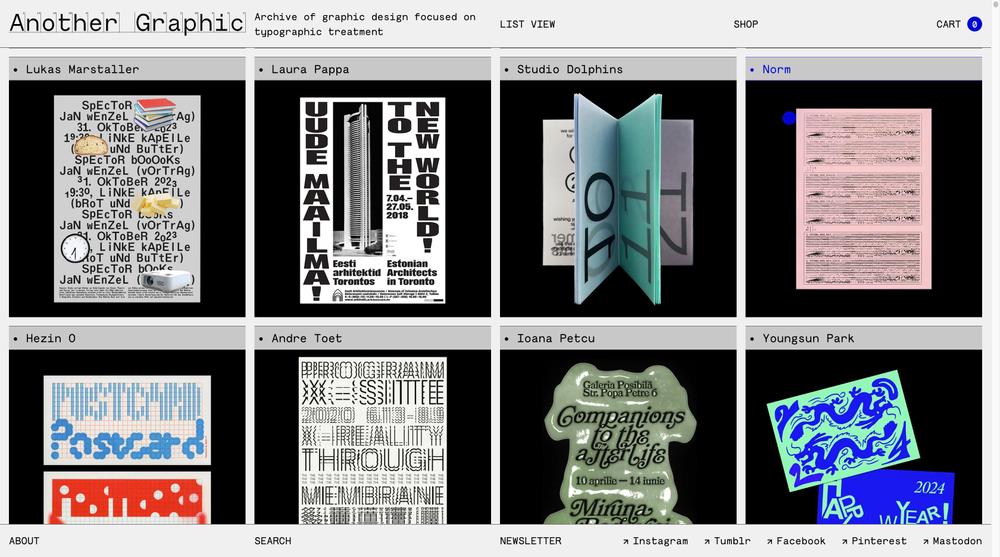This screenshot has height=557, width=1000.
Task: View the blue Happy Year 2024 card
Action: 886,498
